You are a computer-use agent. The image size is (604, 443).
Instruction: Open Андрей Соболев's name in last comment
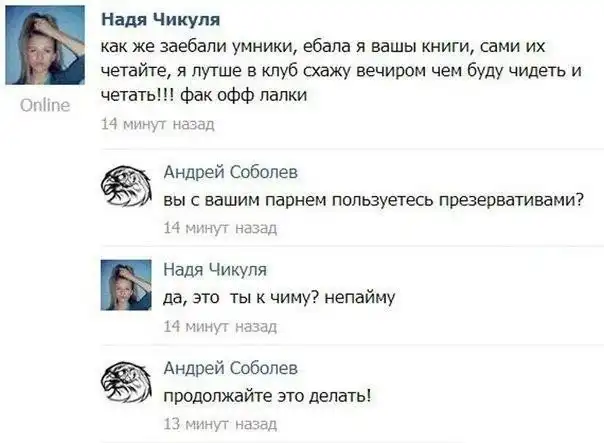pos(230,368)
